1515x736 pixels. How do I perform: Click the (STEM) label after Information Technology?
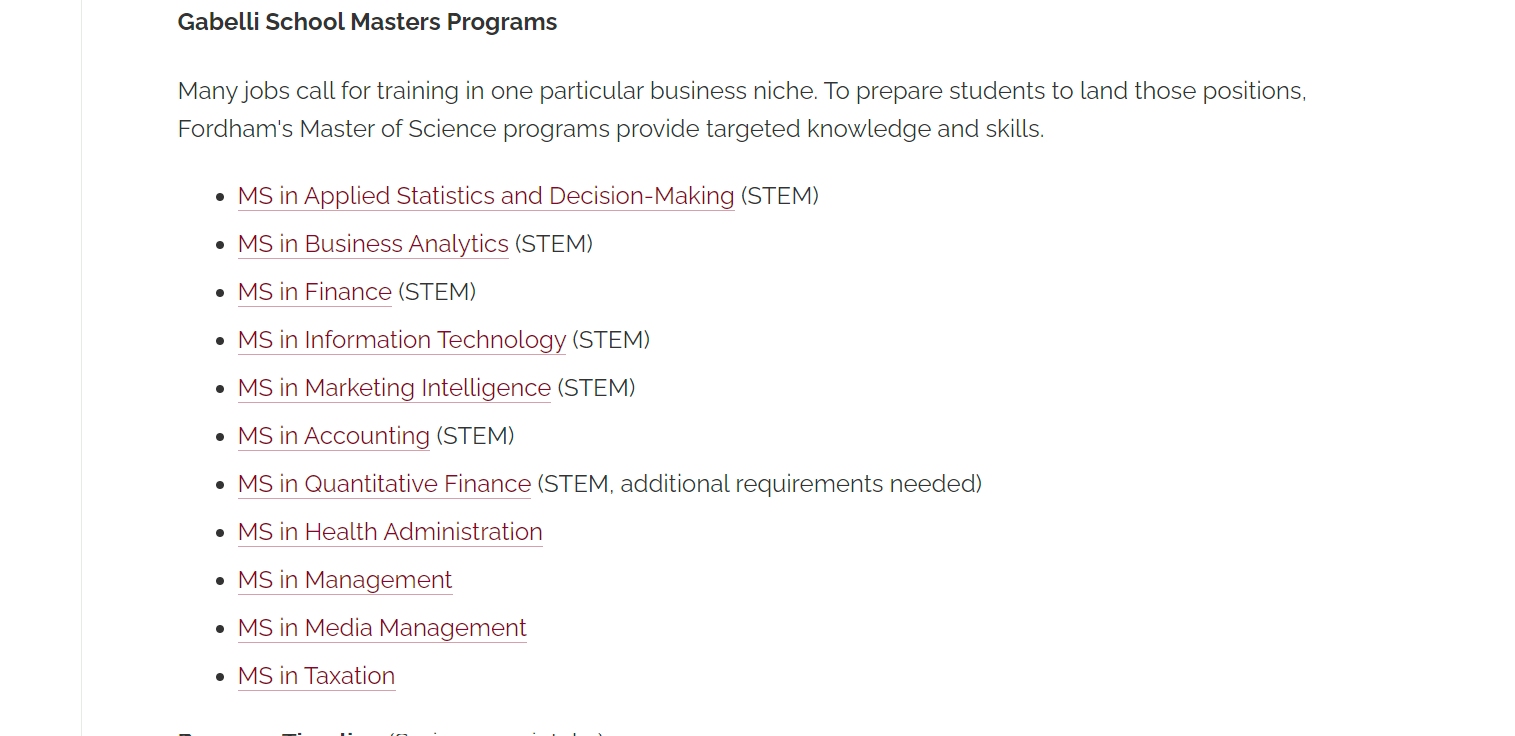[x=611, y=340]
